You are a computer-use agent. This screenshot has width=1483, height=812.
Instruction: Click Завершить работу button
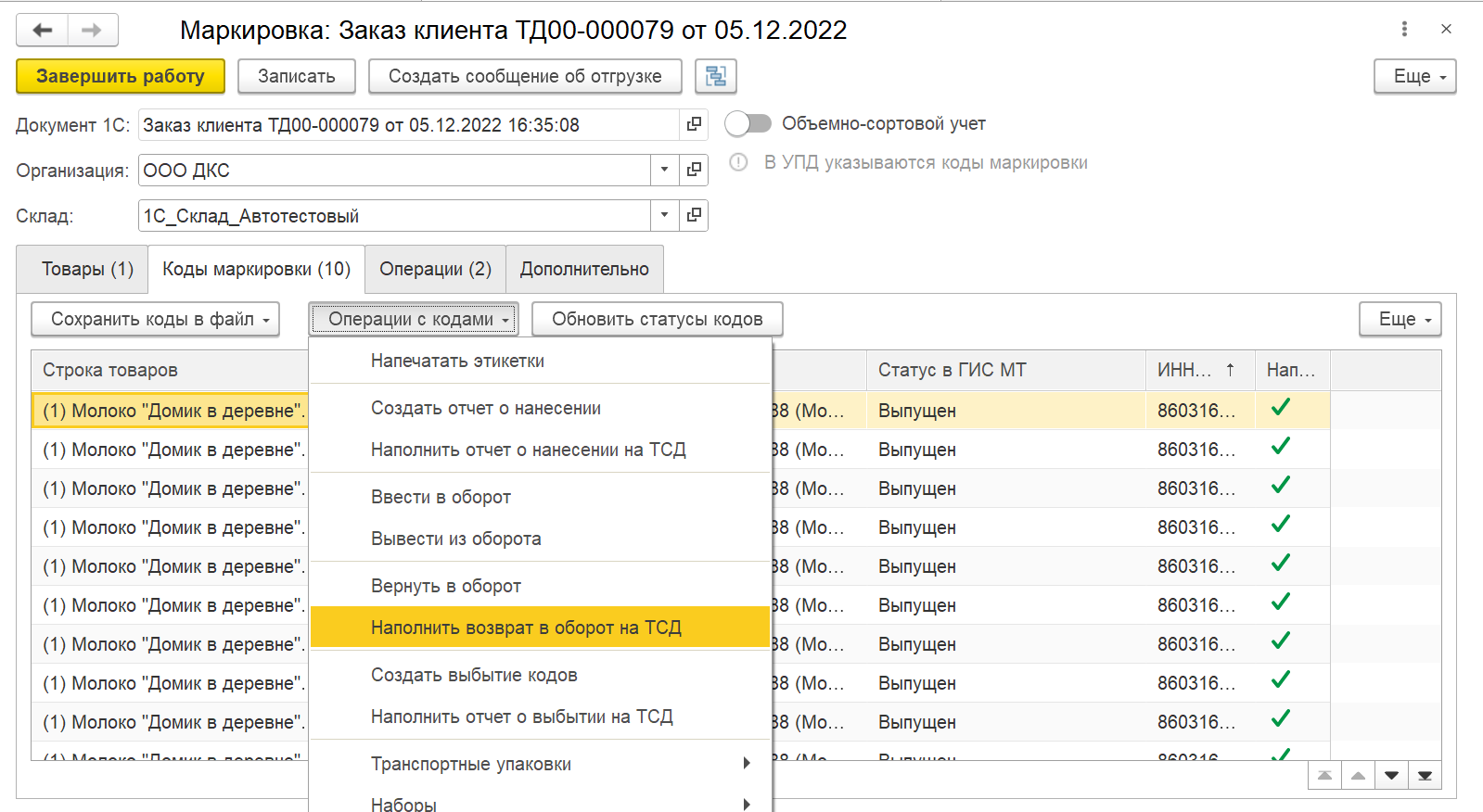(x=121, y=76)
